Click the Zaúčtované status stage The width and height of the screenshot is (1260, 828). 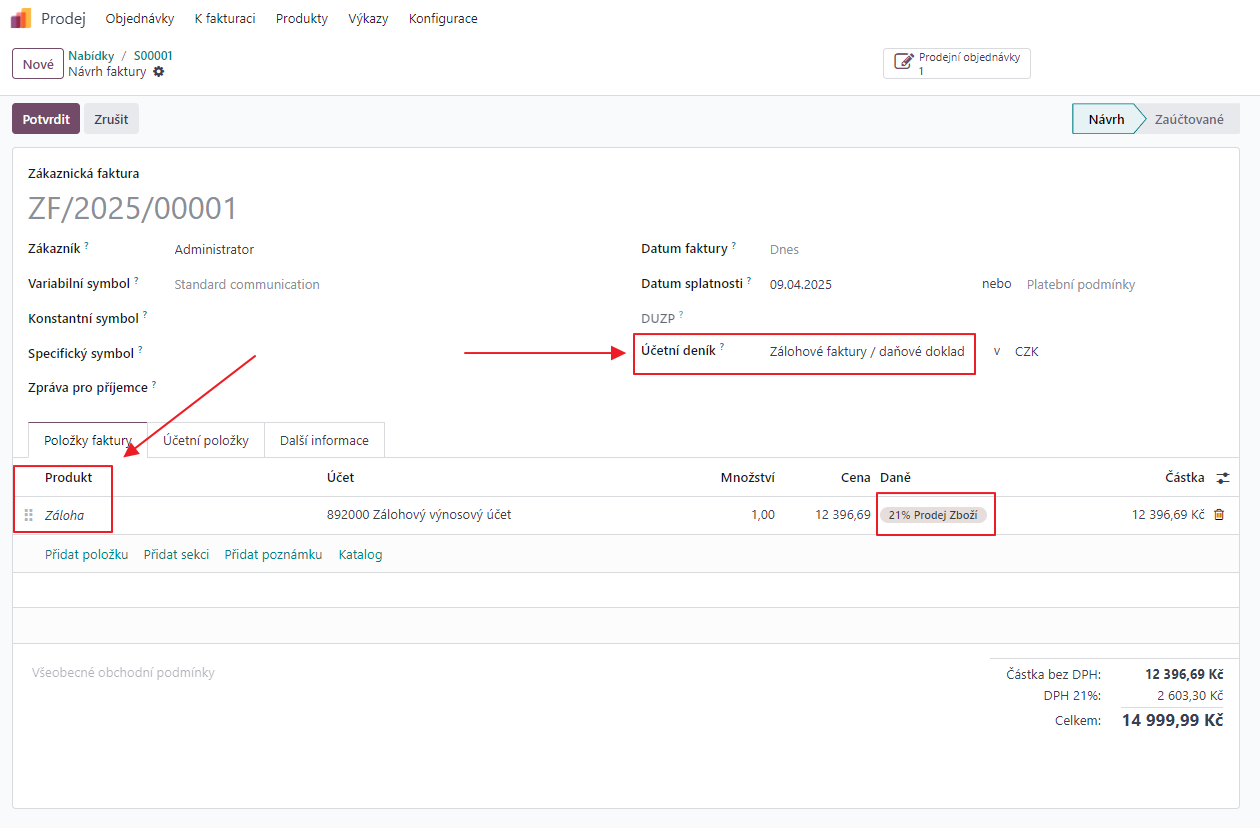coord(1188,119)
